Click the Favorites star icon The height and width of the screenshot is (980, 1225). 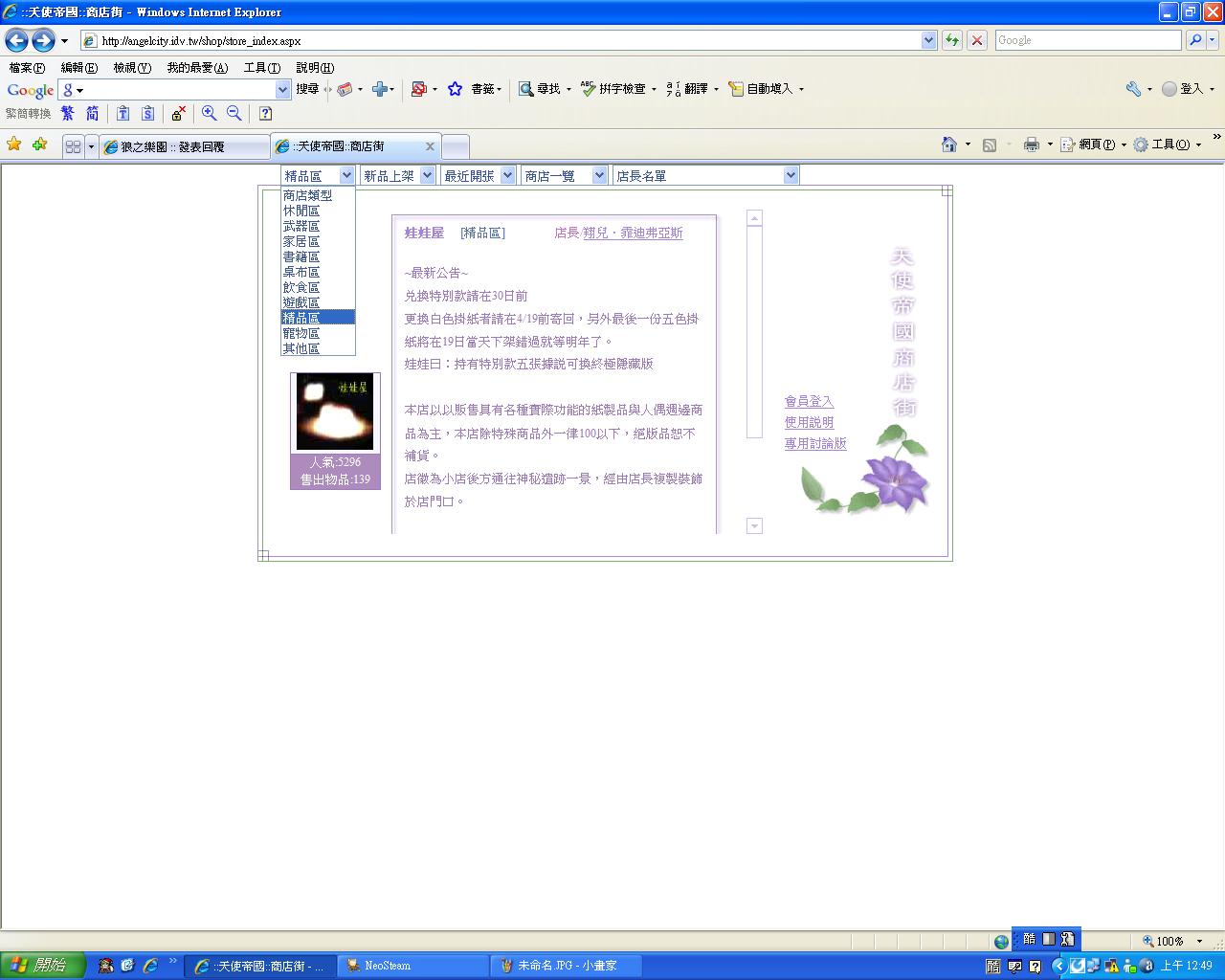pos(14,145)
